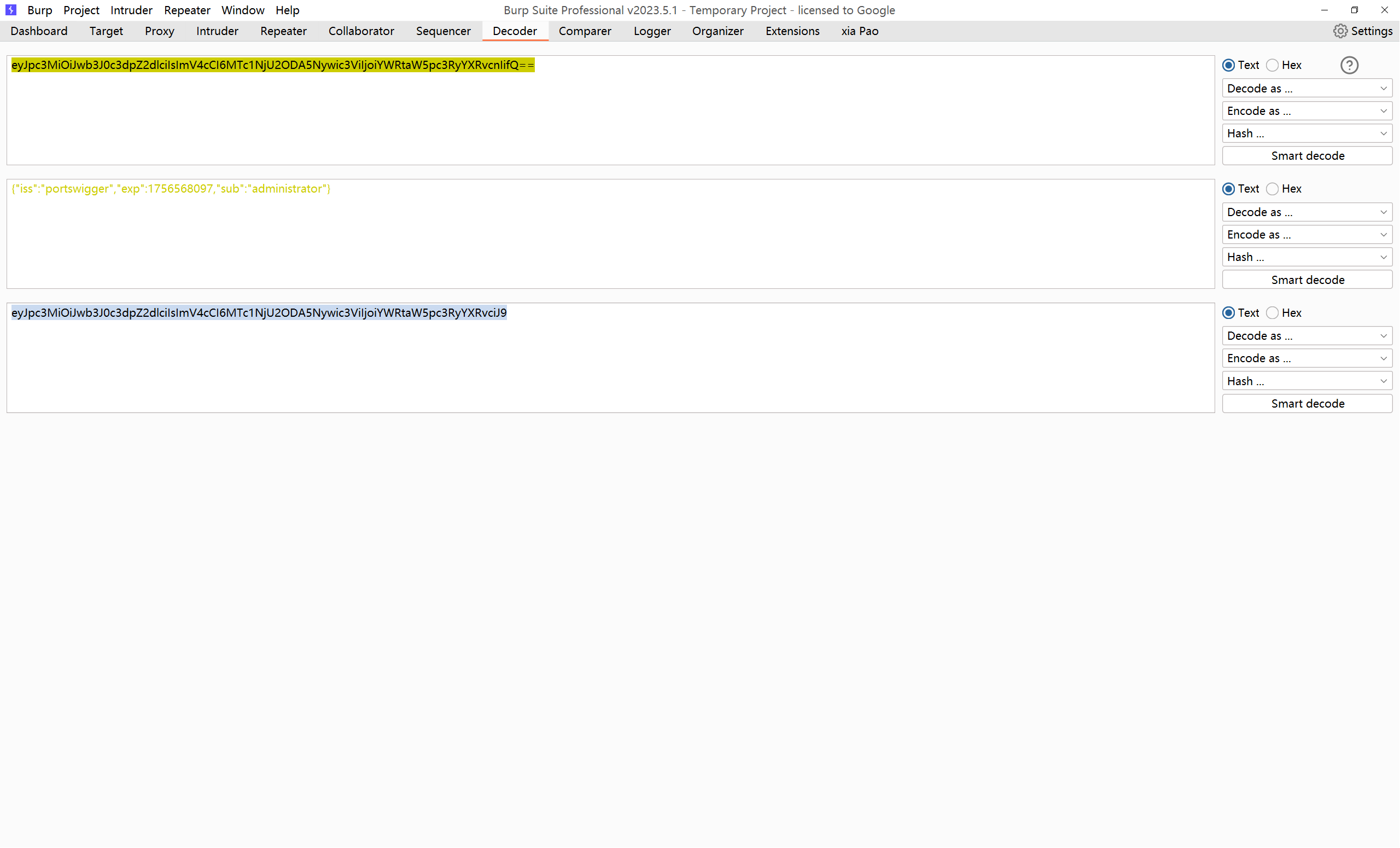1400x848 pixels.
Task: Open the Settings gear icon
Action: click(1340, 31)
